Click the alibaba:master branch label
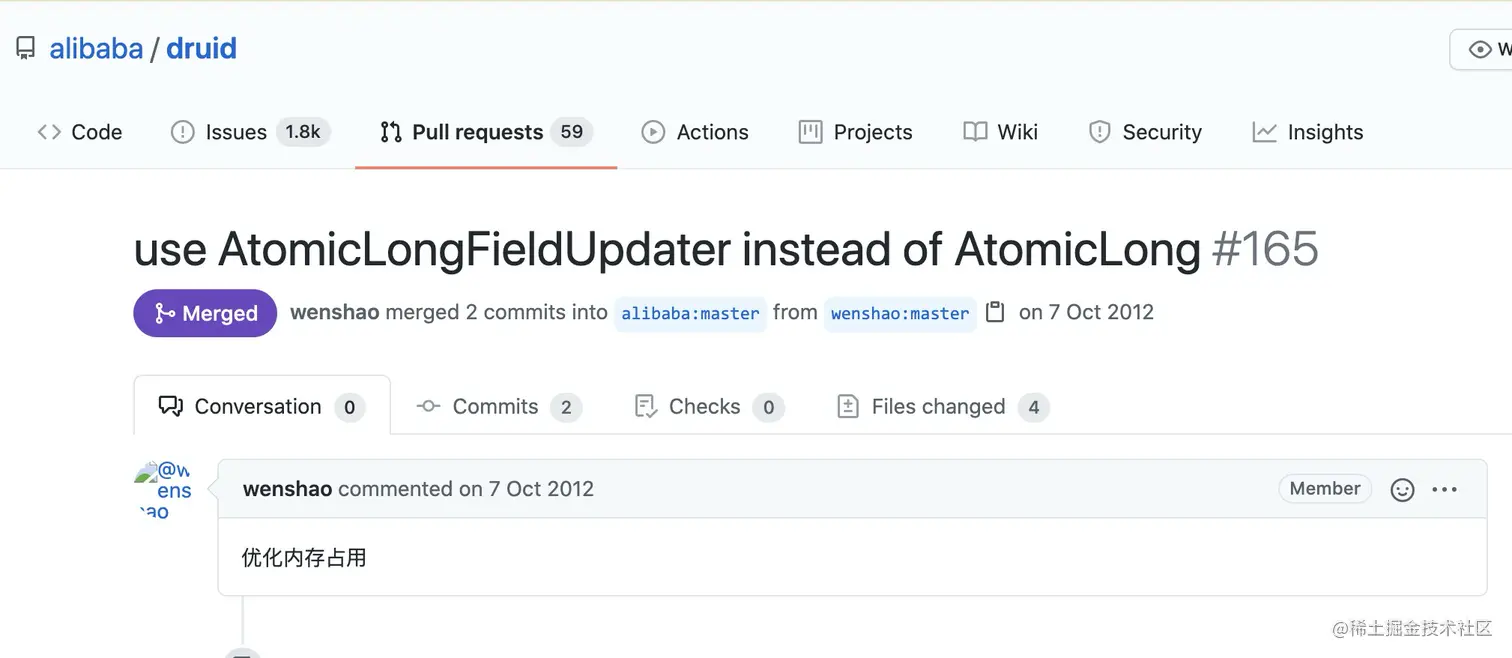1512x658 pixels. click(x=690, y=314)
